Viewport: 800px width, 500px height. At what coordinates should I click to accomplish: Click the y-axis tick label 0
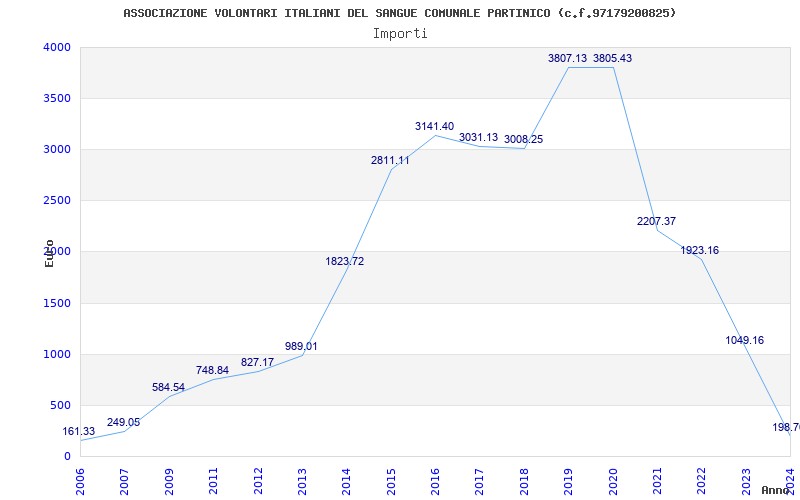pos(67,457)
